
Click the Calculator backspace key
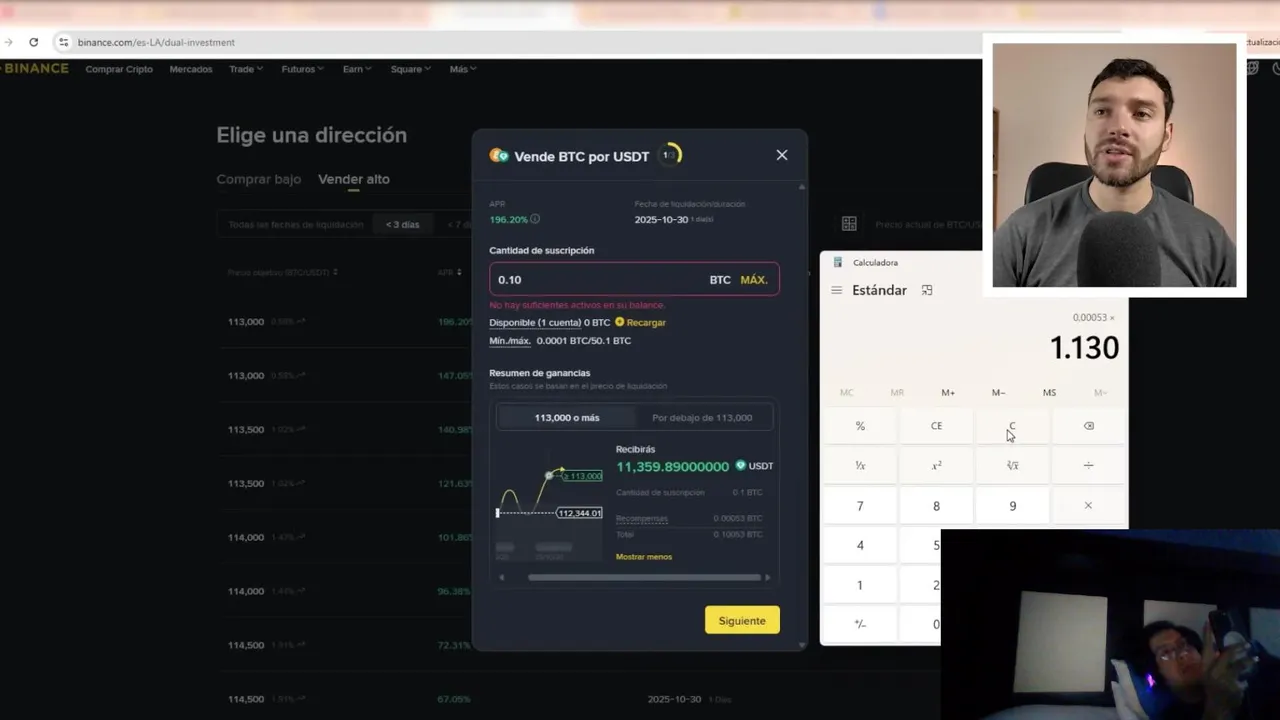pyautogui.click(x=1088, y=426)
